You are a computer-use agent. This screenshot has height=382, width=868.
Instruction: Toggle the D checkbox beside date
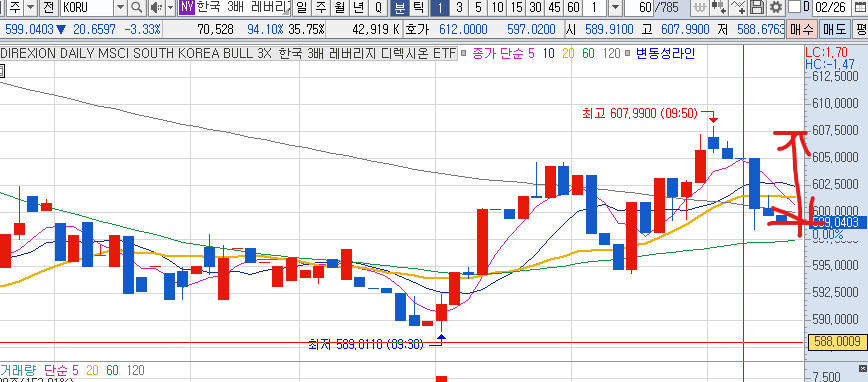click(x=795, y=7)
